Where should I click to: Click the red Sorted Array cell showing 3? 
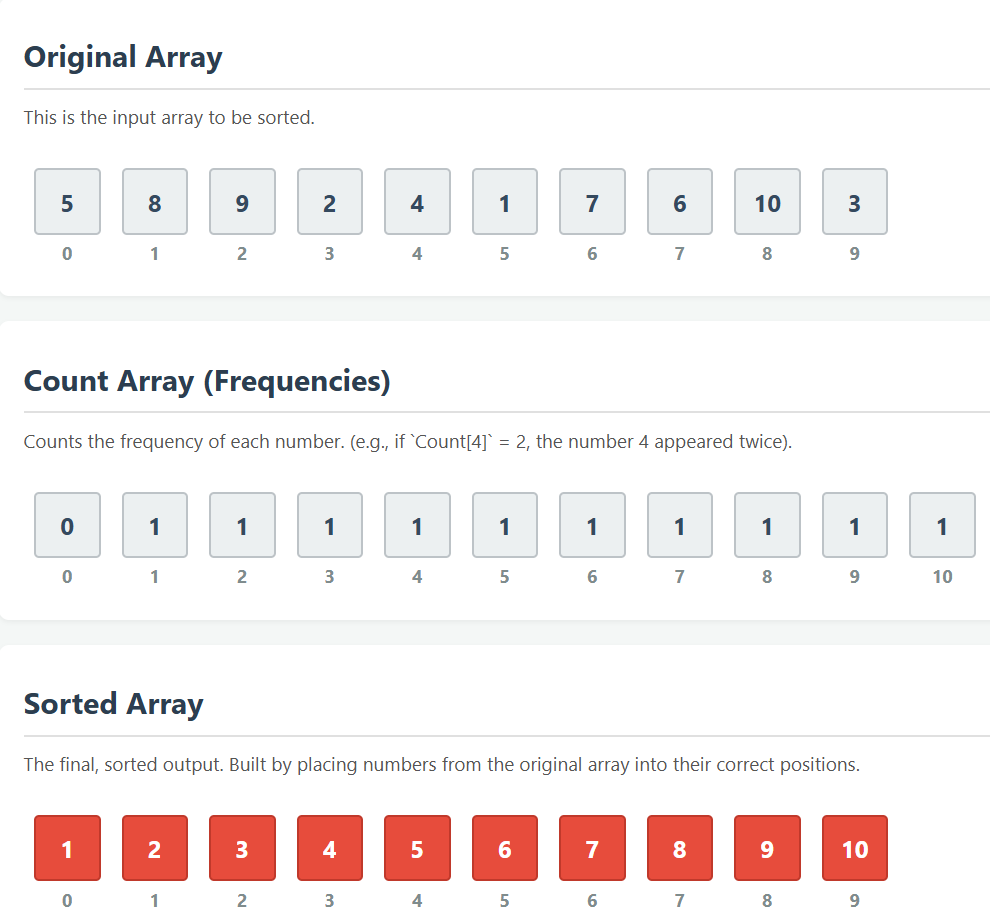[x=242, y=848]
